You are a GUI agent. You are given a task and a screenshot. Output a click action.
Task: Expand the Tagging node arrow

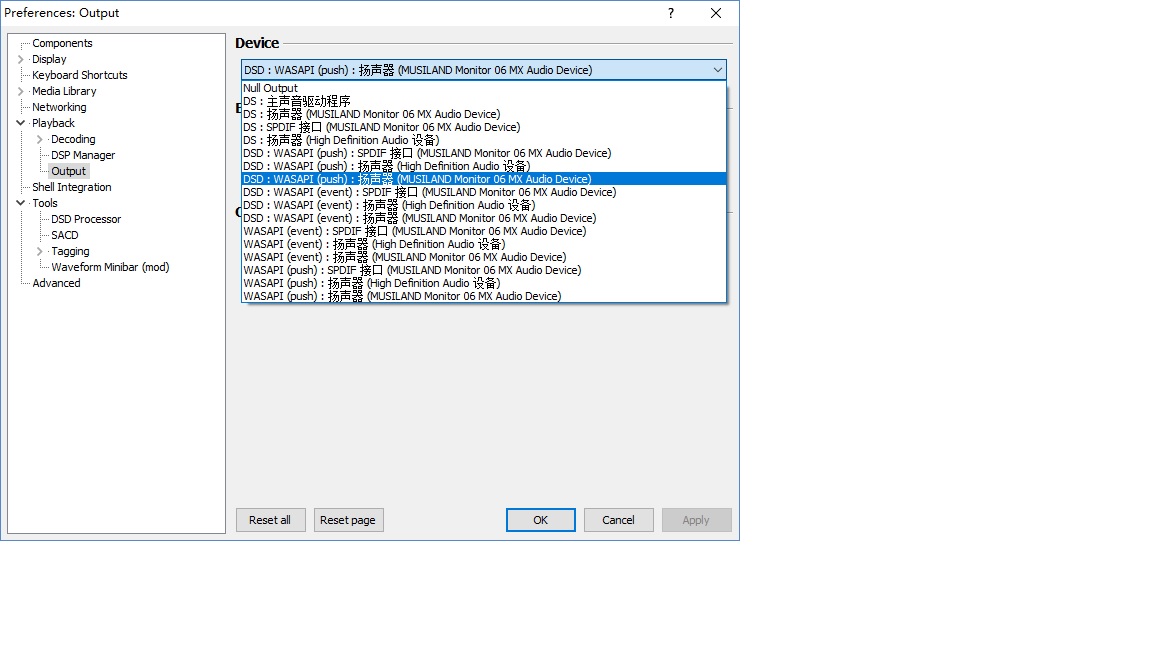click(x=40, y=251)
